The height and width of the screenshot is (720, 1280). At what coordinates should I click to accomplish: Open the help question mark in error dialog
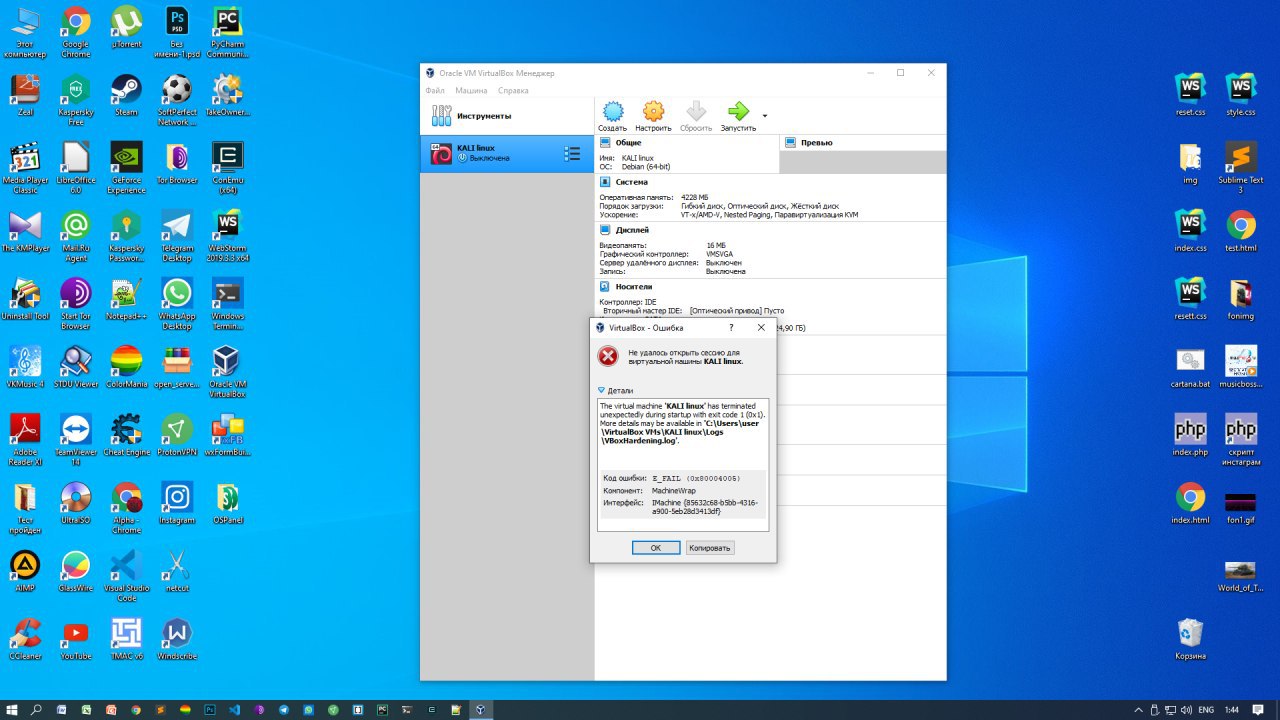tap(731, 327)
